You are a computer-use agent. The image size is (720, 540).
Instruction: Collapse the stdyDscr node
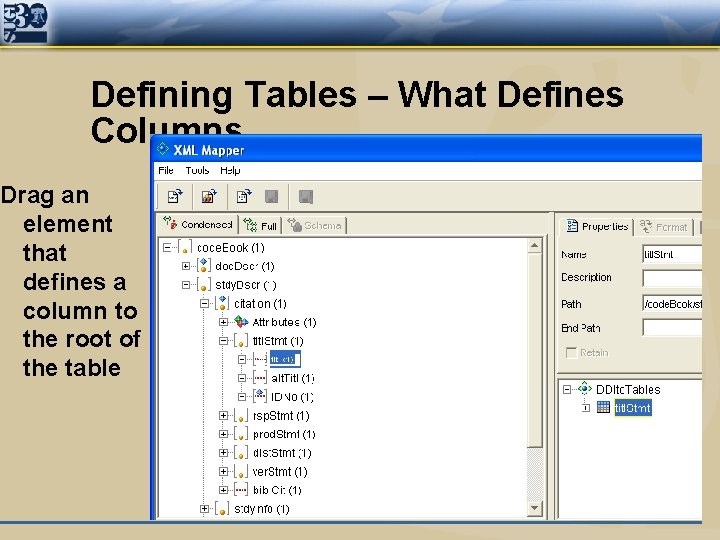tap(186, 285)
